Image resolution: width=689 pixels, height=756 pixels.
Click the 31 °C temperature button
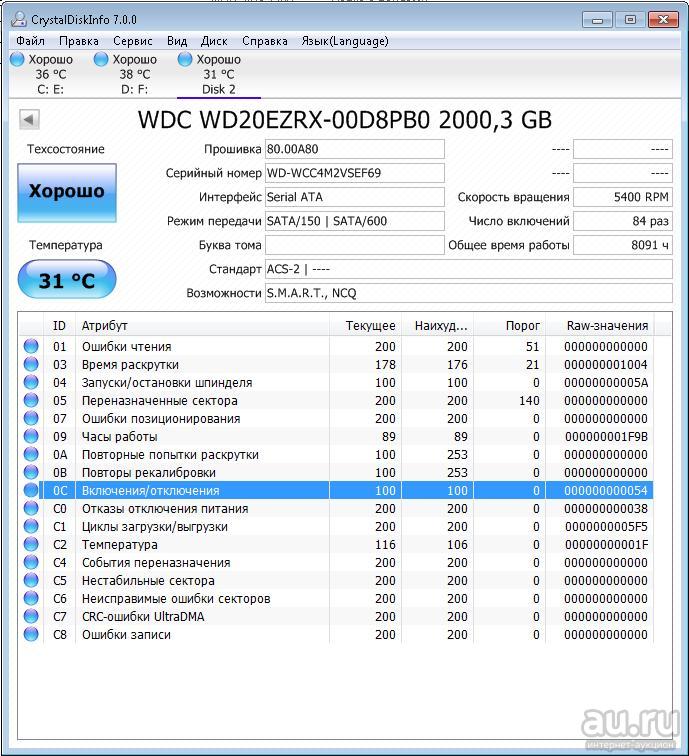67,279
